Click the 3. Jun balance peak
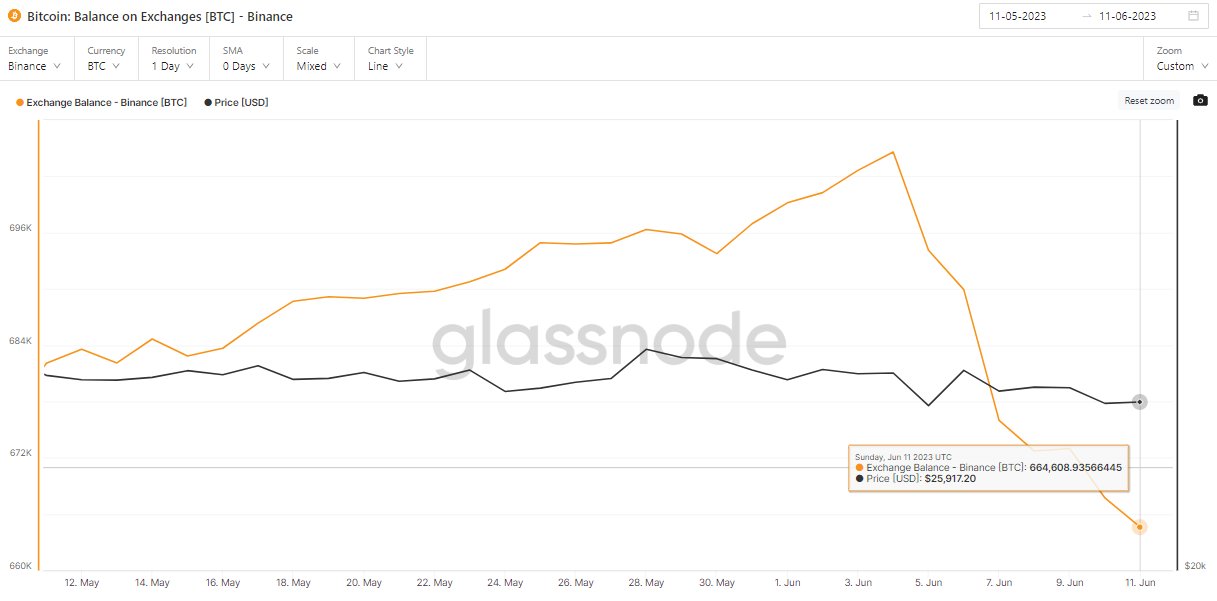This screenshot has width=1217, height=601. pyautogui.click(x=893, y=152)
